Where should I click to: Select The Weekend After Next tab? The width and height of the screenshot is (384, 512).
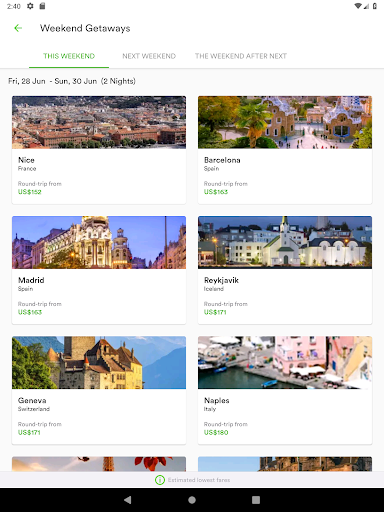coord(241,56)
